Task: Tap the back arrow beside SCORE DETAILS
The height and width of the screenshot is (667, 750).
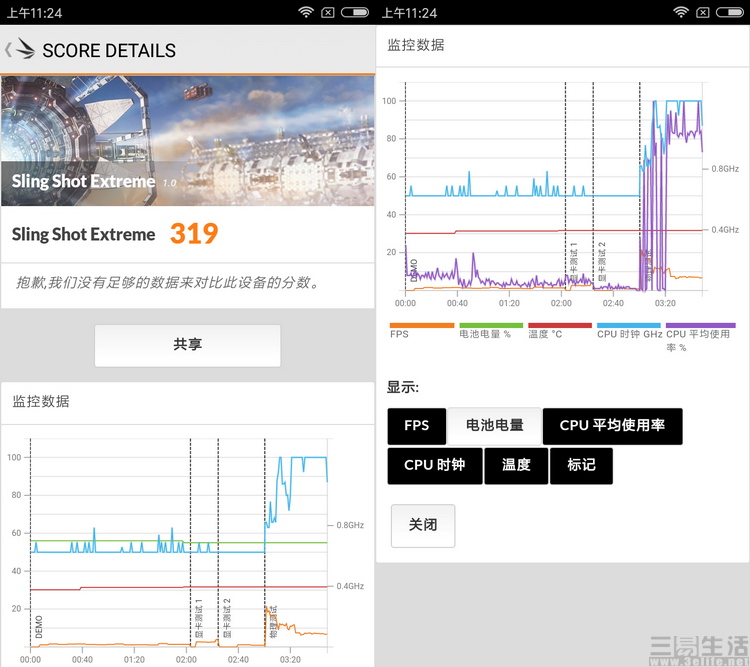Action: point(8,50)
